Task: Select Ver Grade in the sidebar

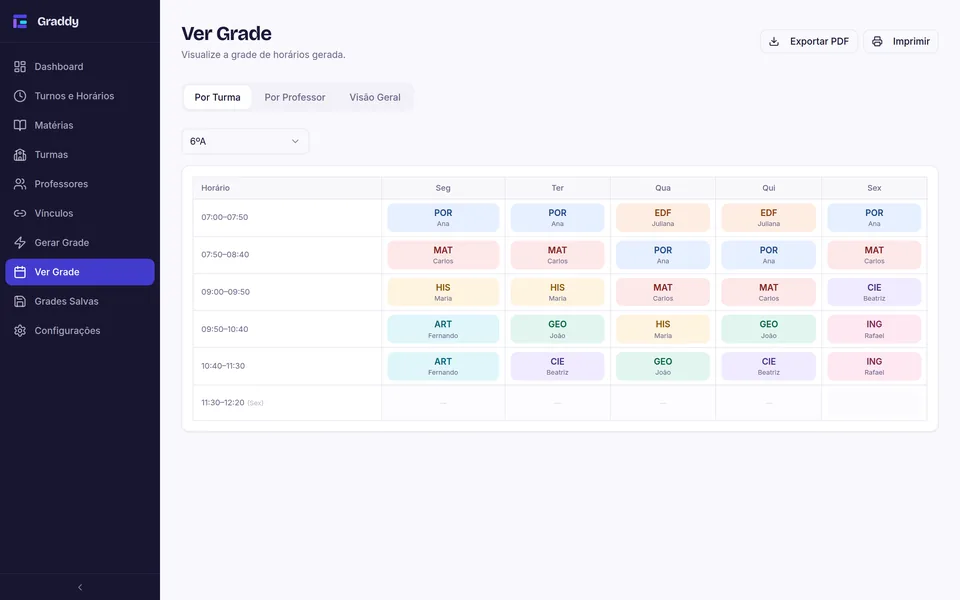Action: coord(80,272)
